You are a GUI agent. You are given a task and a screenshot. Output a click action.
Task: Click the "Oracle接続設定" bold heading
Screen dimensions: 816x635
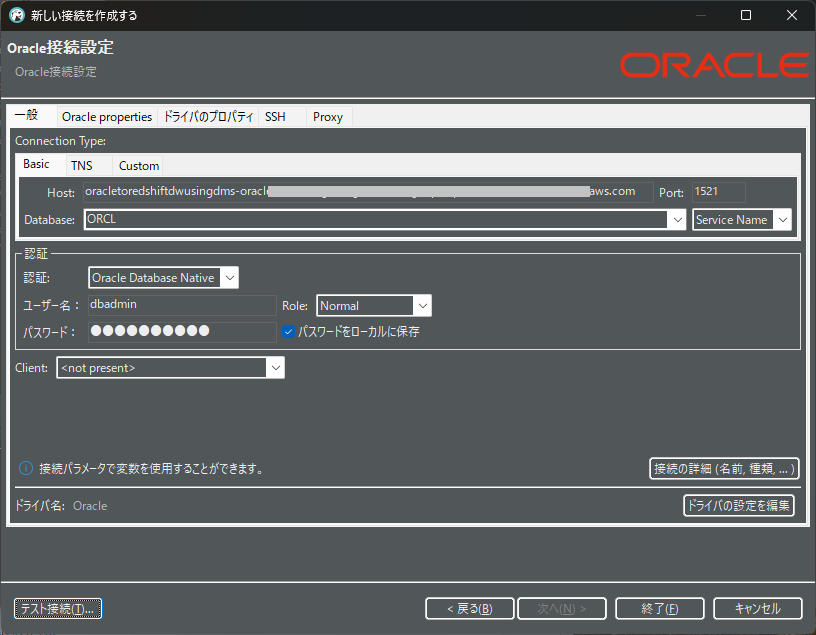click(60, 48)
